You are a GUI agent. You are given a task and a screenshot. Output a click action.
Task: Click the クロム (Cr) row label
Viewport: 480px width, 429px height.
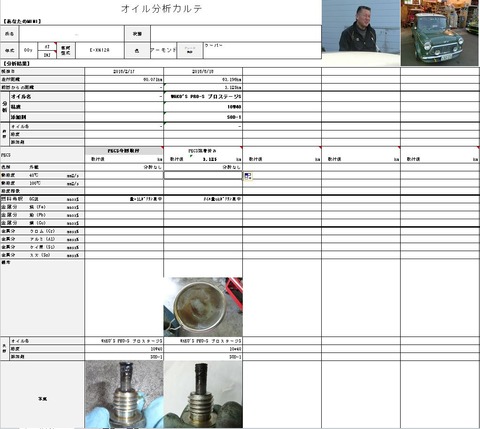(42, 231)
